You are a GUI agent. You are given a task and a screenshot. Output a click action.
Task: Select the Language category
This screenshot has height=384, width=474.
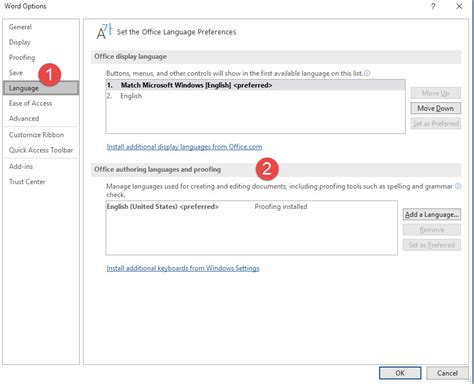tap(41, 88)
